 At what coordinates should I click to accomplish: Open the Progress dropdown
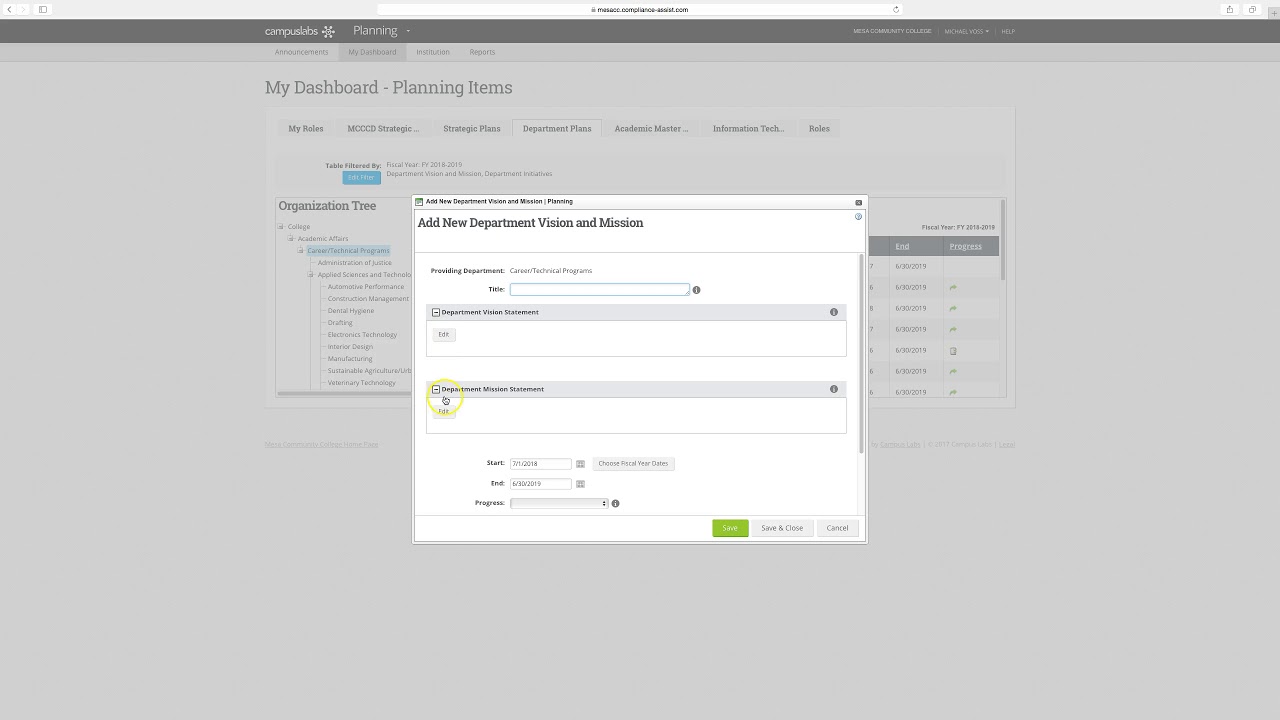(559, 503)
